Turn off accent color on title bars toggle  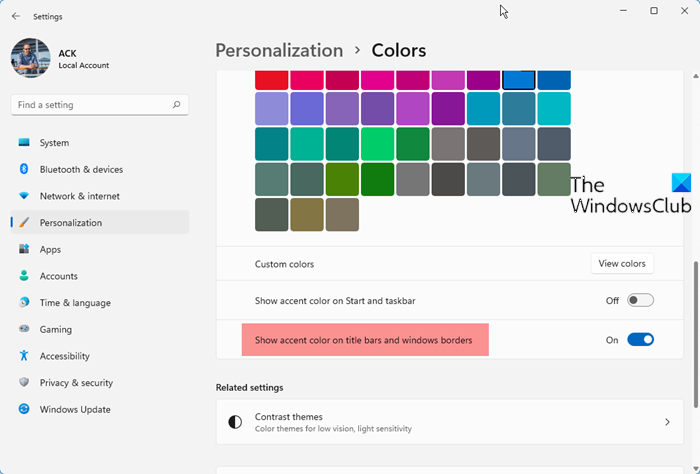(640, 340)
